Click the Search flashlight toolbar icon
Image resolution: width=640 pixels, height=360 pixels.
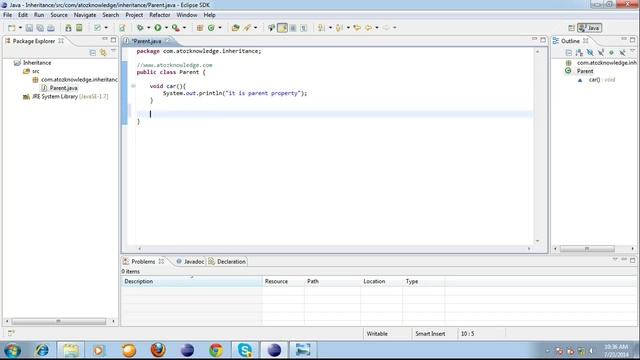(247, 28)
